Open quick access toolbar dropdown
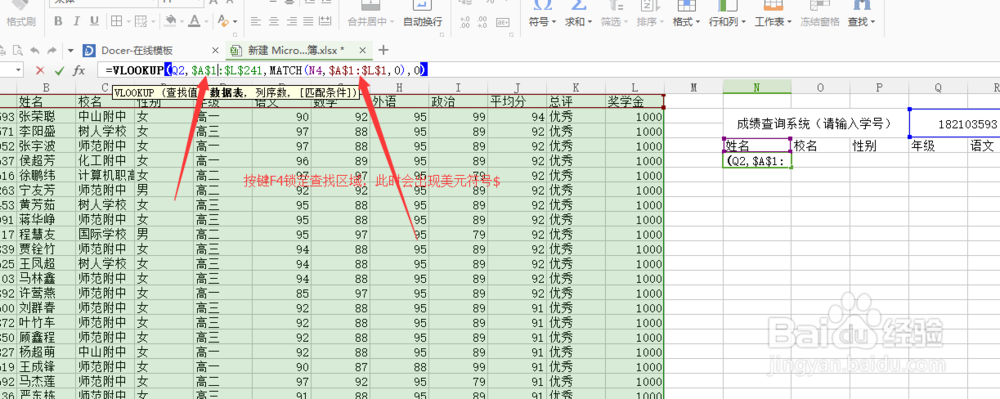Image resolution: width=1000 pixels, height=399 pixels. (71, 50)
